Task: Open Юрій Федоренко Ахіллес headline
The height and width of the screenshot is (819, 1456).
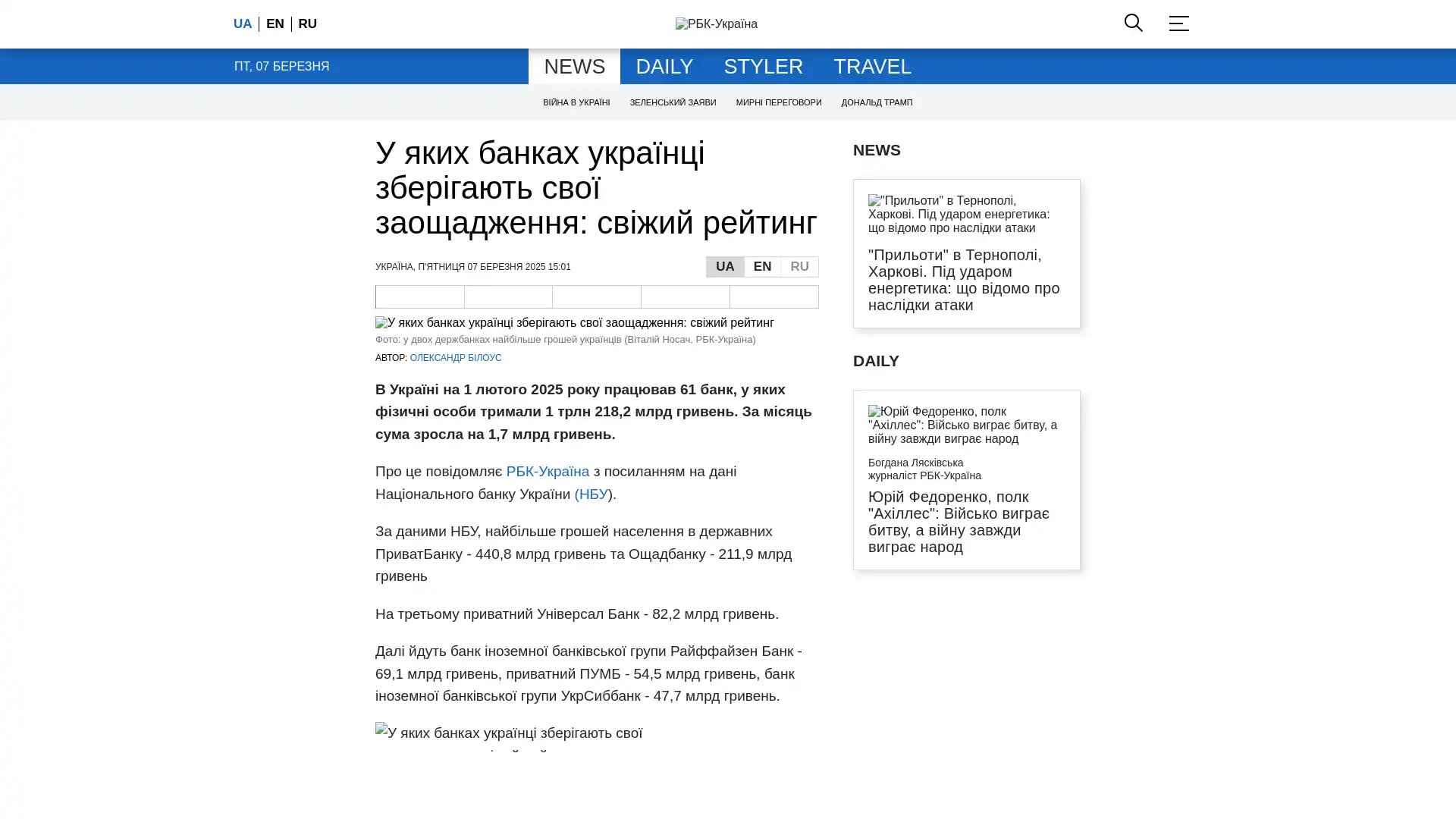Action: 959,522
